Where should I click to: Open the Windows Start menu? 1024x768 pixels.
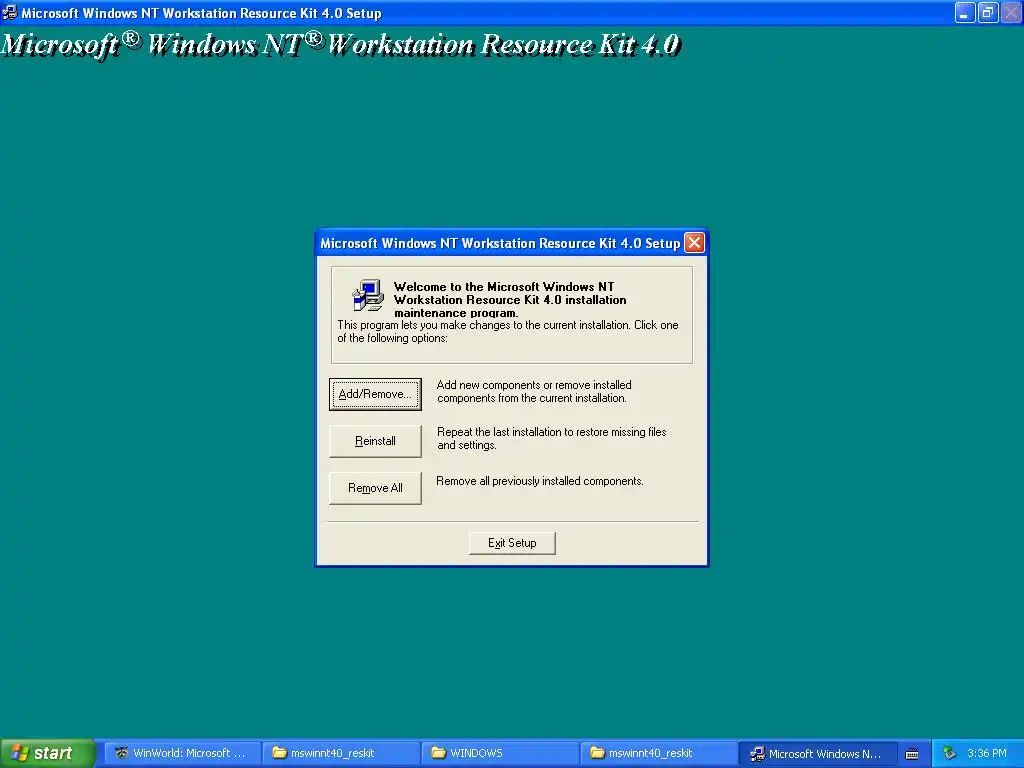coord(47,753)
